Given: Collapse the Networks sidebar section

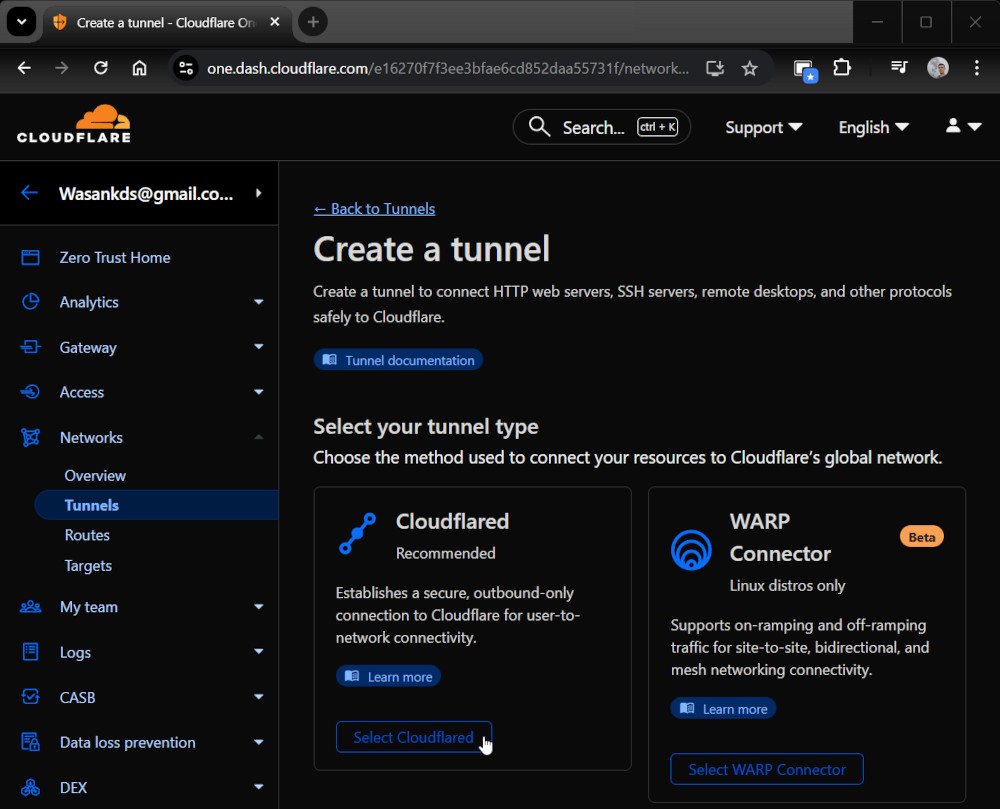Looking at the screenshot, I should coord(258,437).
